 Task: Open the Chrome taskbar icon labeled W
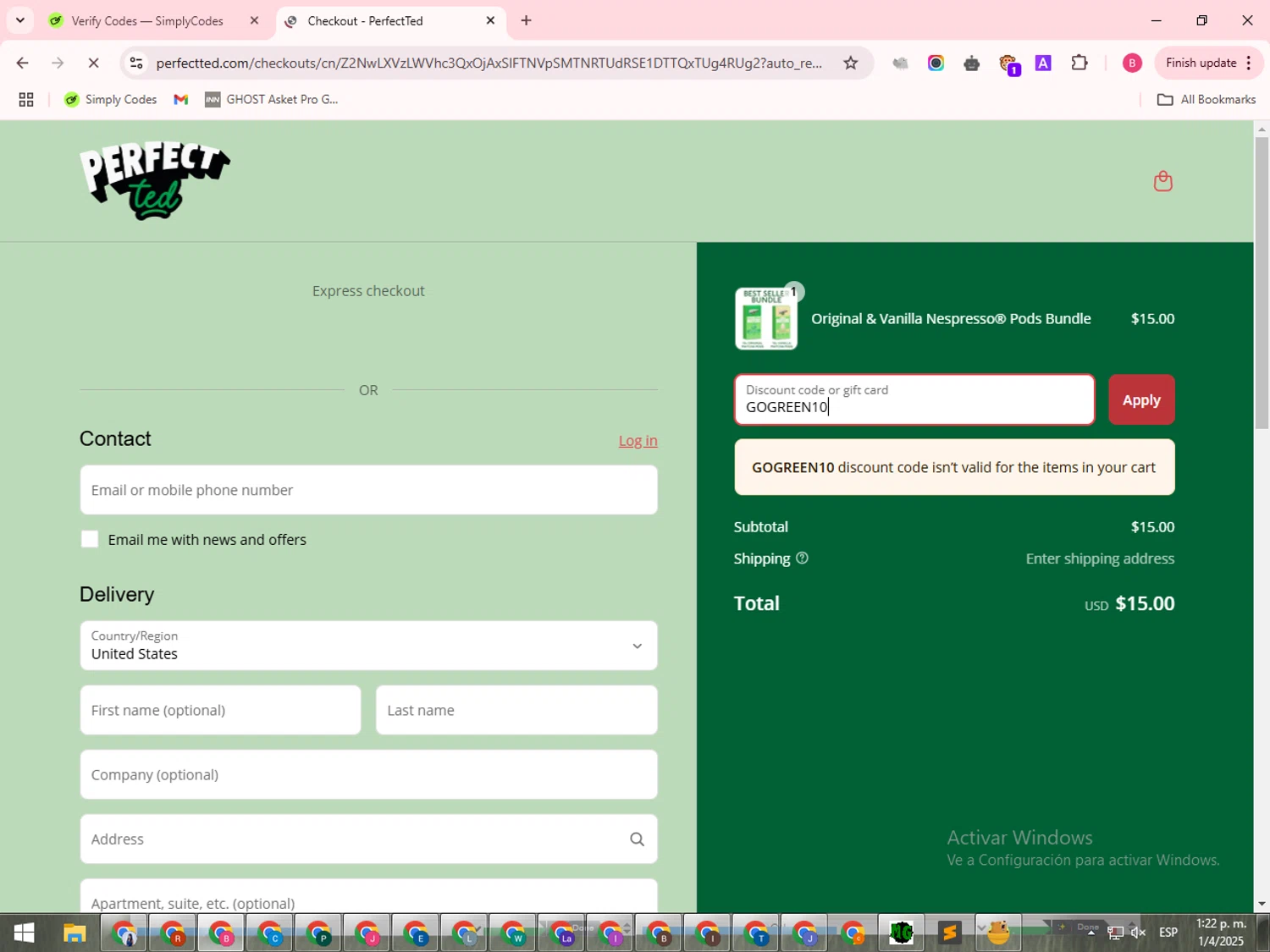pyautogui.click(x=512, y=933)
